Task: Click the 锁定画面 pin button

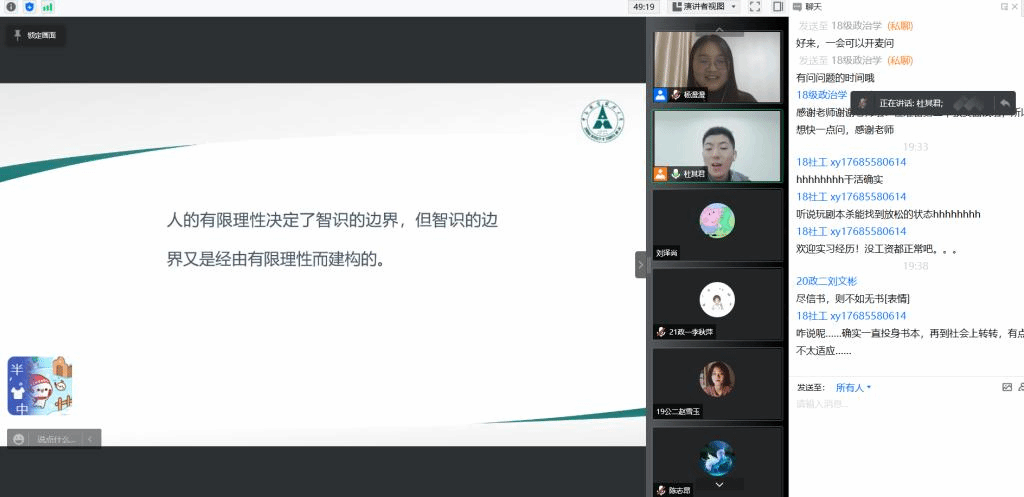Action: [x=35, y=35]
